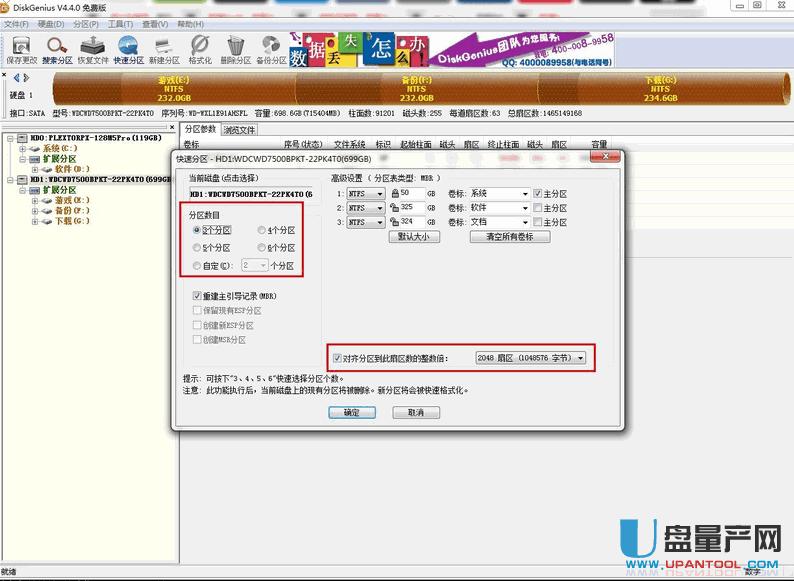The image size is (794, 581).
Task: Click the 快速分区 (Quick partition) toolbar icon
Action: coord(129,49)
